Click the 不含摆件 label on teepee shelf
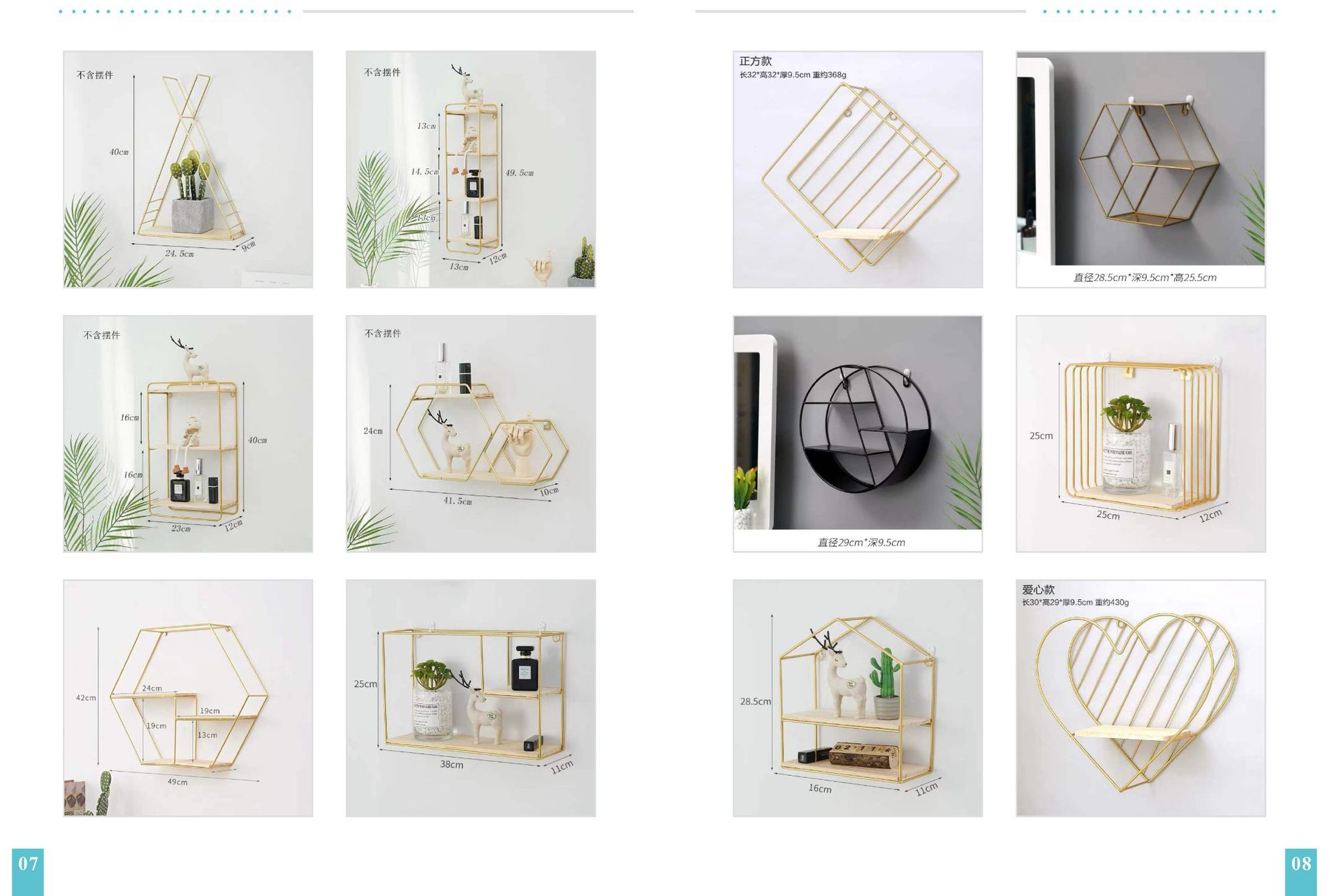 click(95, 75)
